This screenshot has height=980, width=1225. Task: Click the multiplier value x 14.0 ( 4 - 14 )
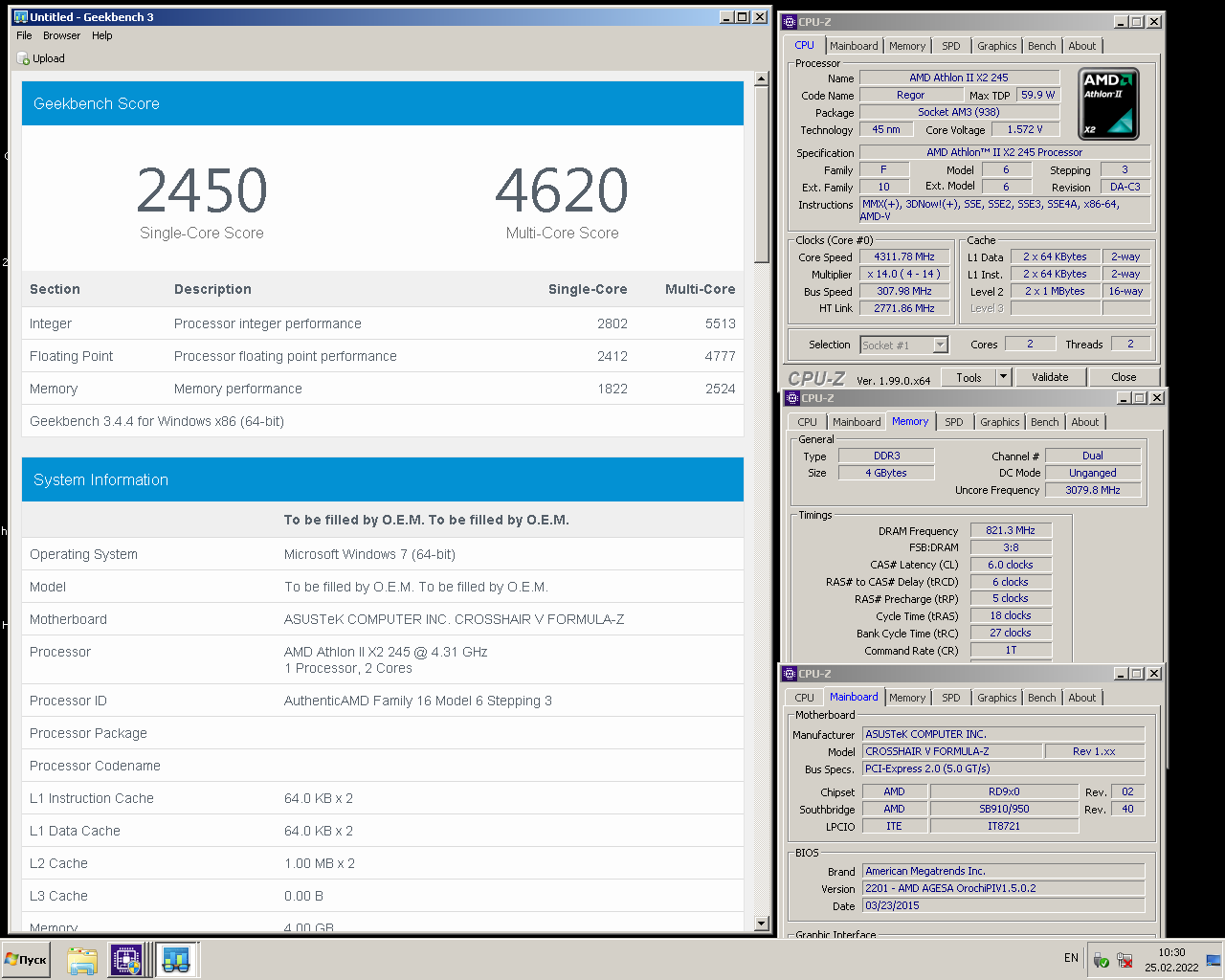pos(903,274)
